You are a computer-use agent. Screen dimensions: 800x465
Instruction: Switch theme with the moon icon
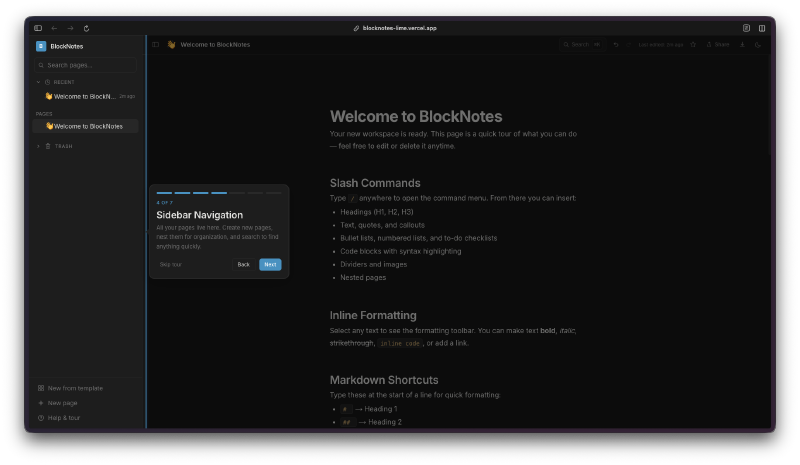point(758,44)
